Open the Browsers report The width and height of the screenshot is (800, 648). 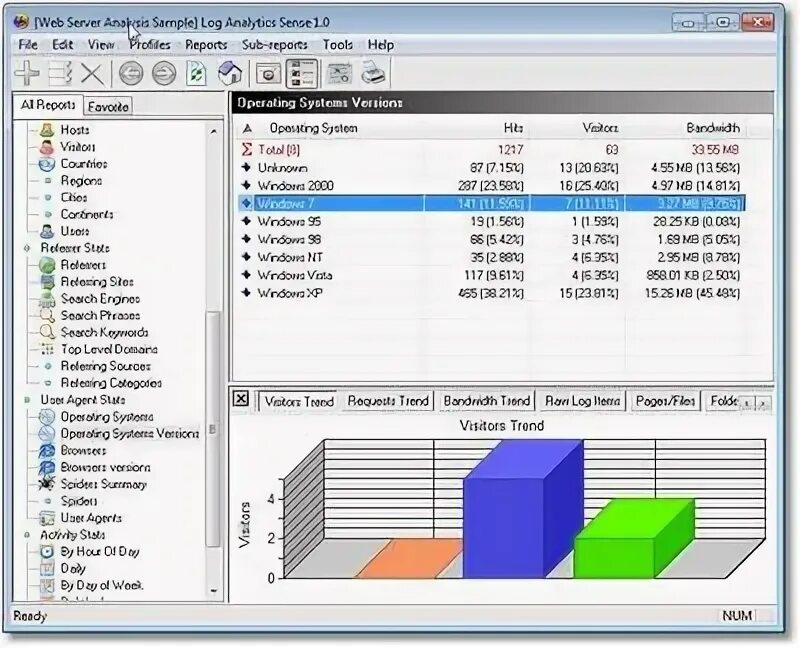coord(83,451)
